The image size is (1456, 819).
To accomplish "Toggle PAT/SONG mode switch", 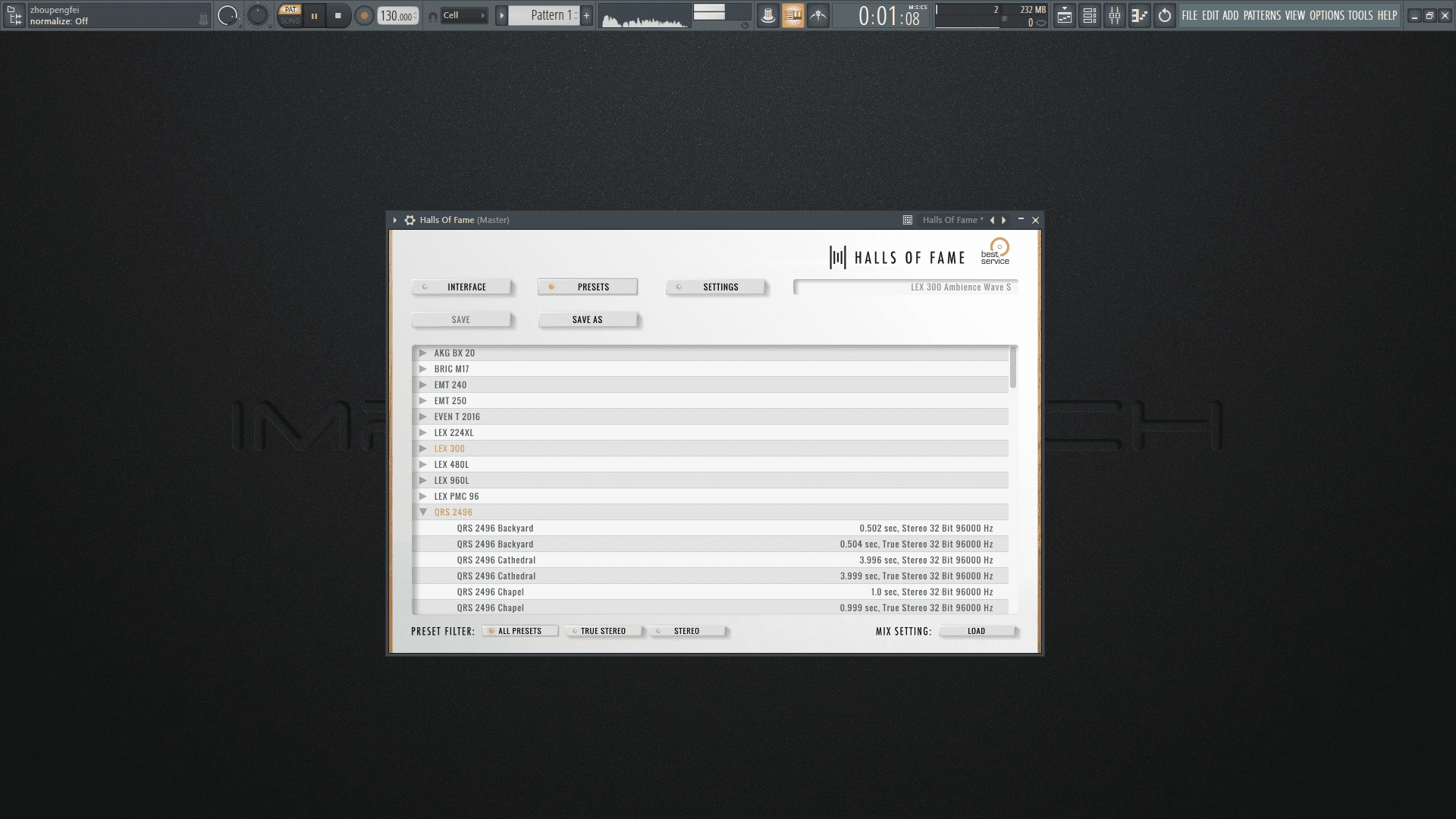I will [290, 15].
